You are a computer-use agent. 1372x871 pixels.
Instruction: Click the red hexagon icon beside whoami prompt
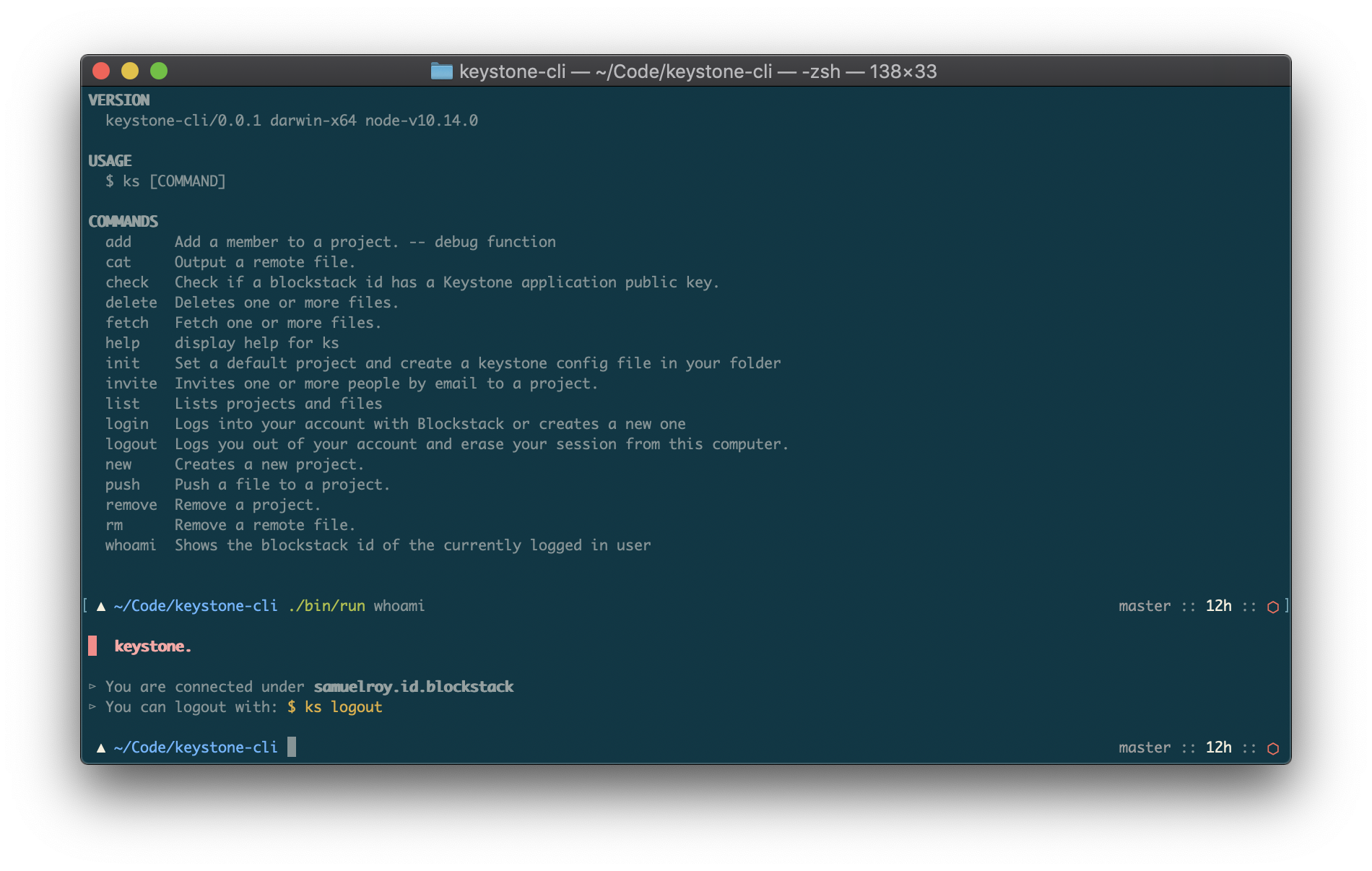(x=1273, y=607)
